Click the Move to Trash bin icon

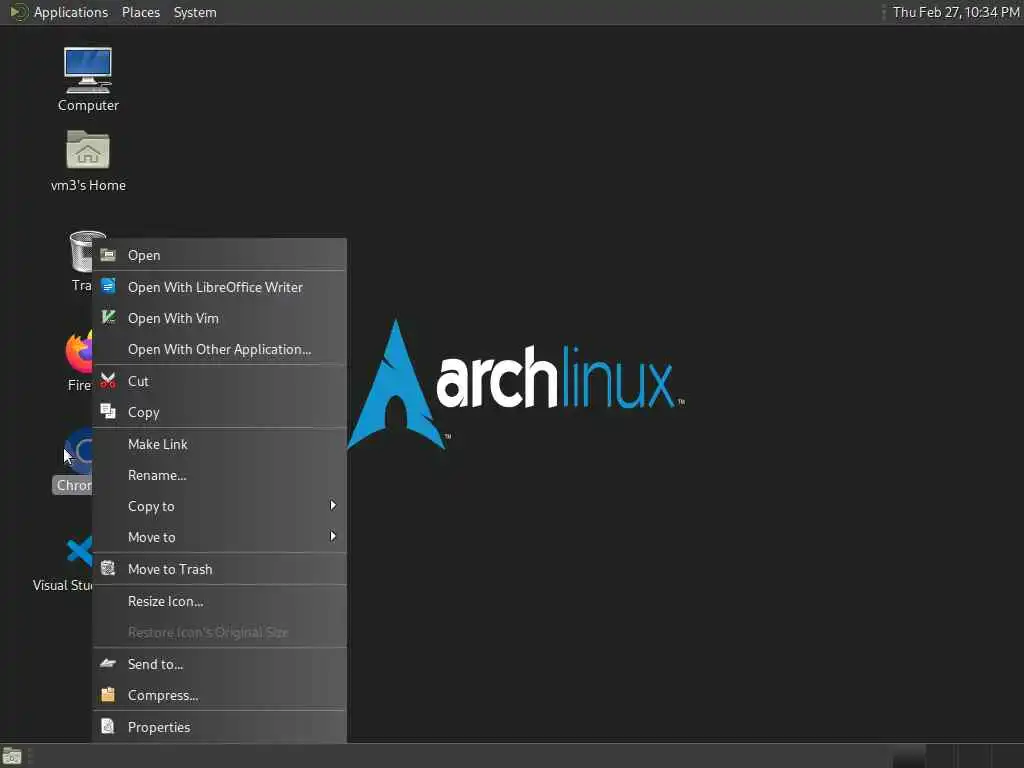(108, 568)
